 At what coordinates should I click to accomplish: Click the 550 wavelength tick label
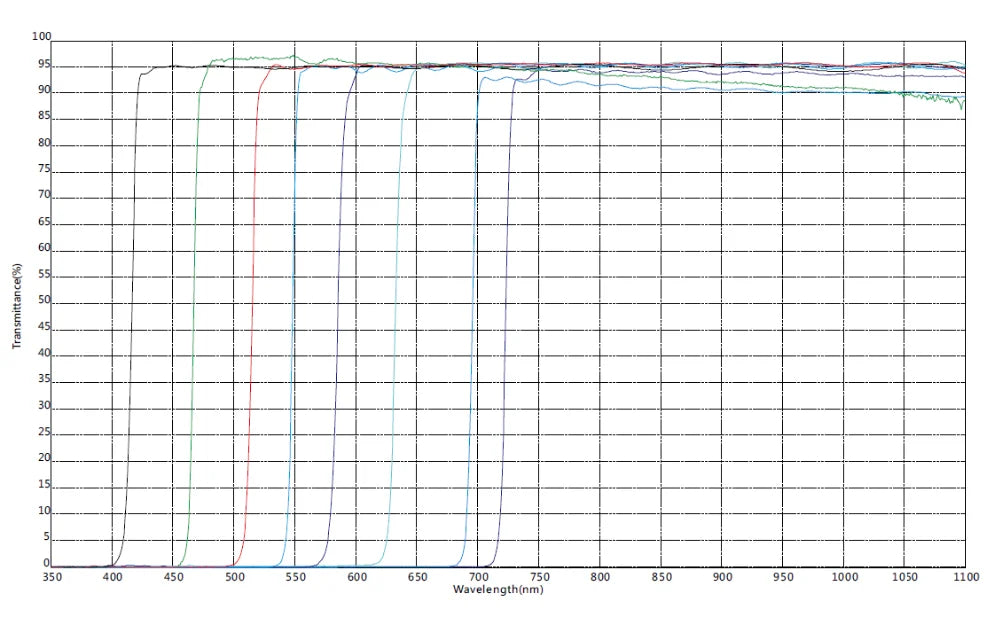click(x=295, y=577)
